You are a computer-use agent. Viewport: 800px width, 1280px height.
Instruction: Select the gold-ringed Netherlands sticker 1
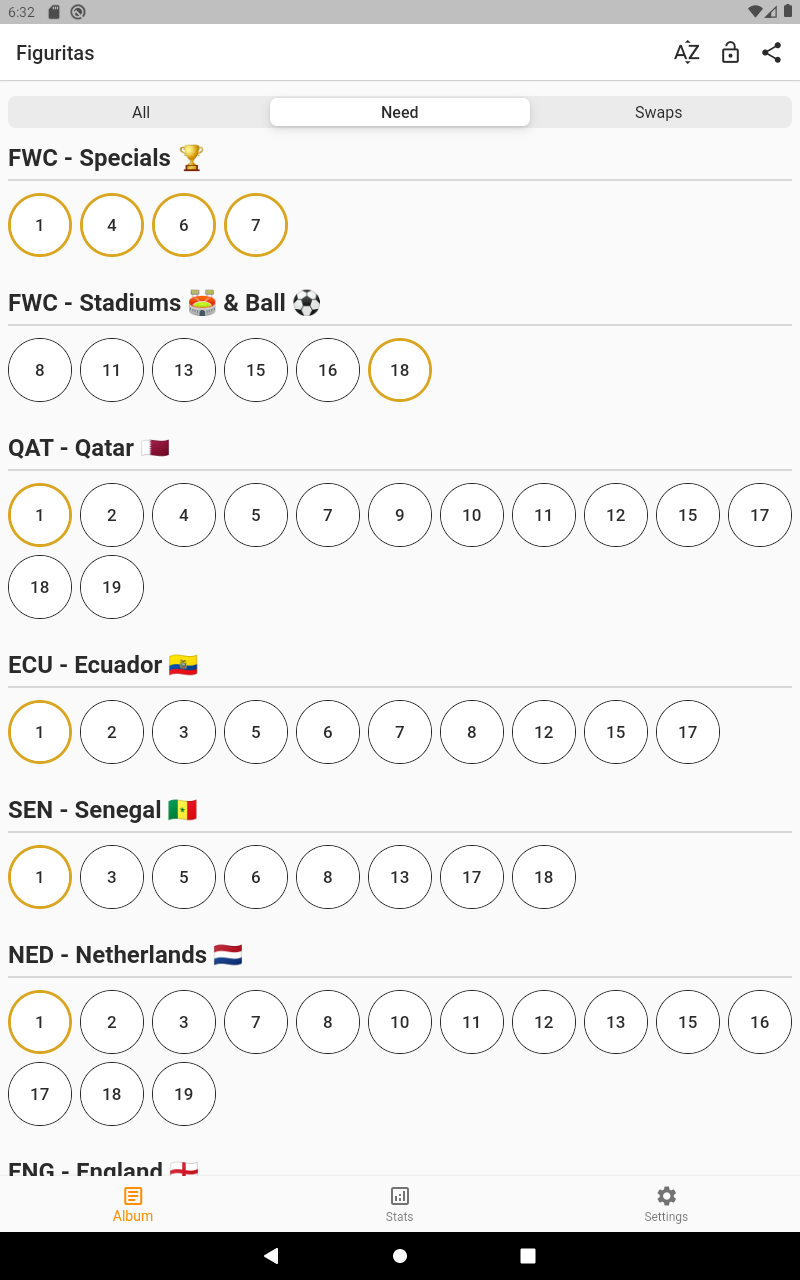click(40, 1022)
